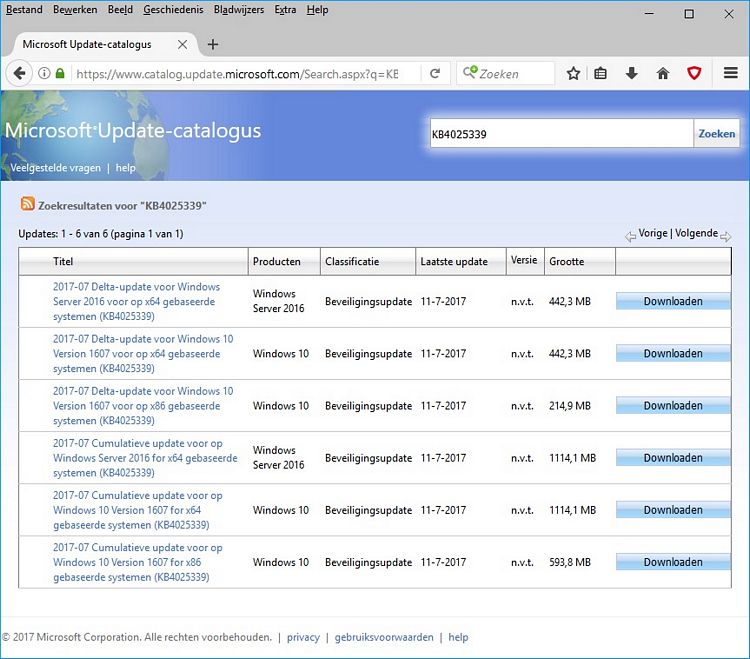Open the help link in header
Screen dimensions: 750x659
pos(125,168)
